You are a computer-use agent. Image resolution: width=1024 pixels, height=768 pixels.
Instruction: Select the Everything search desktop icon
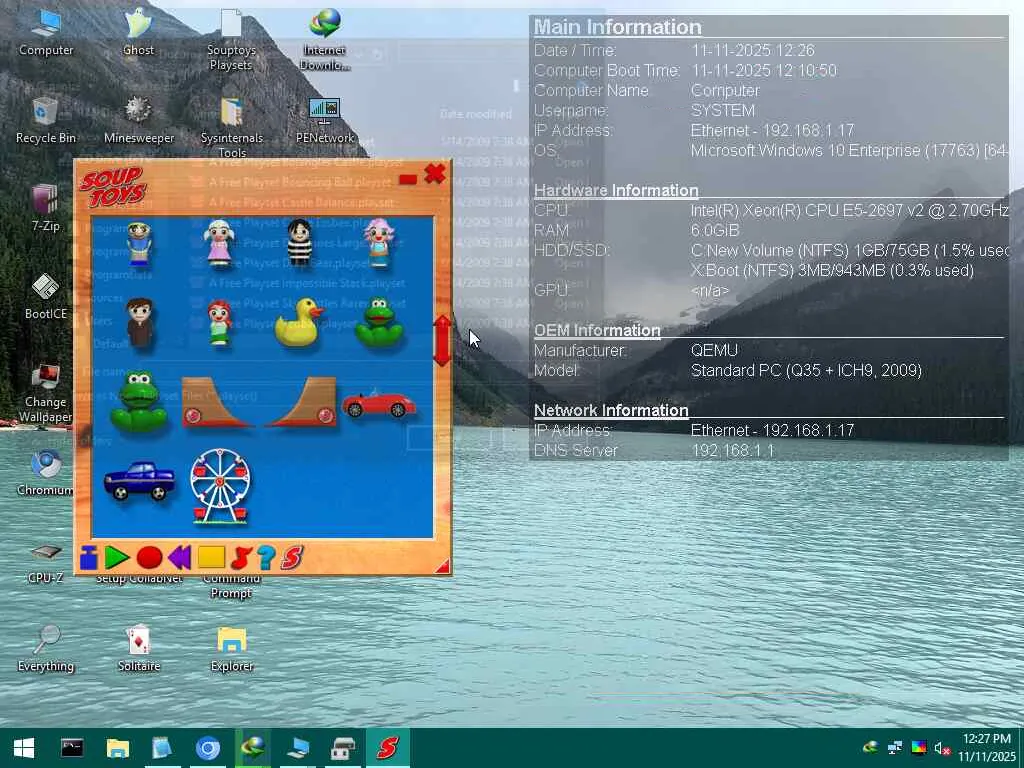pyautogui.click(x=46, y=648)
